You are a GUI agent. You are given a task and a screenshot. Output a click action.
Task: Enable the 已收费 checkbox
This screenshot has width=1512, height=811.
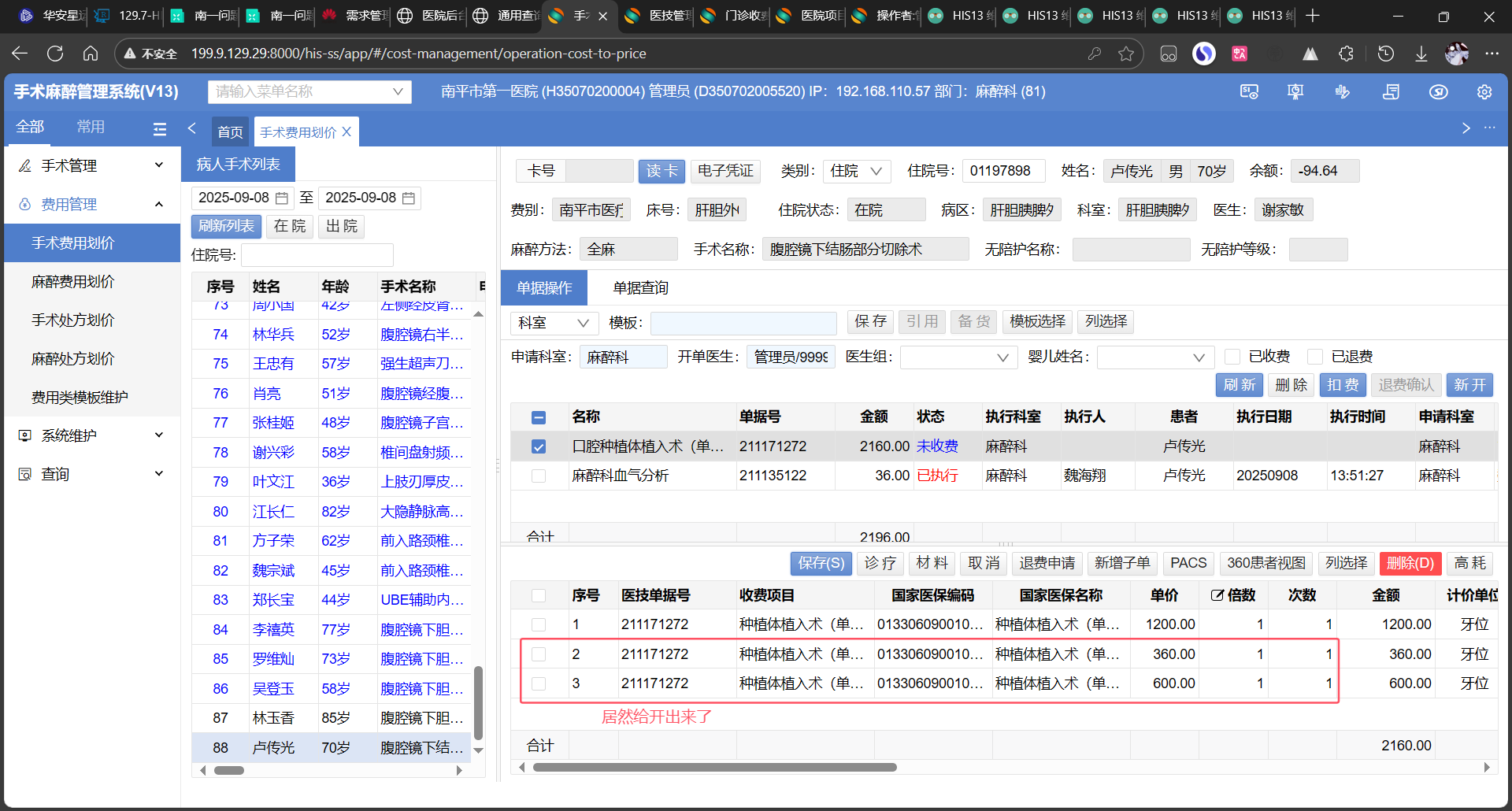tap(1232, 357)
